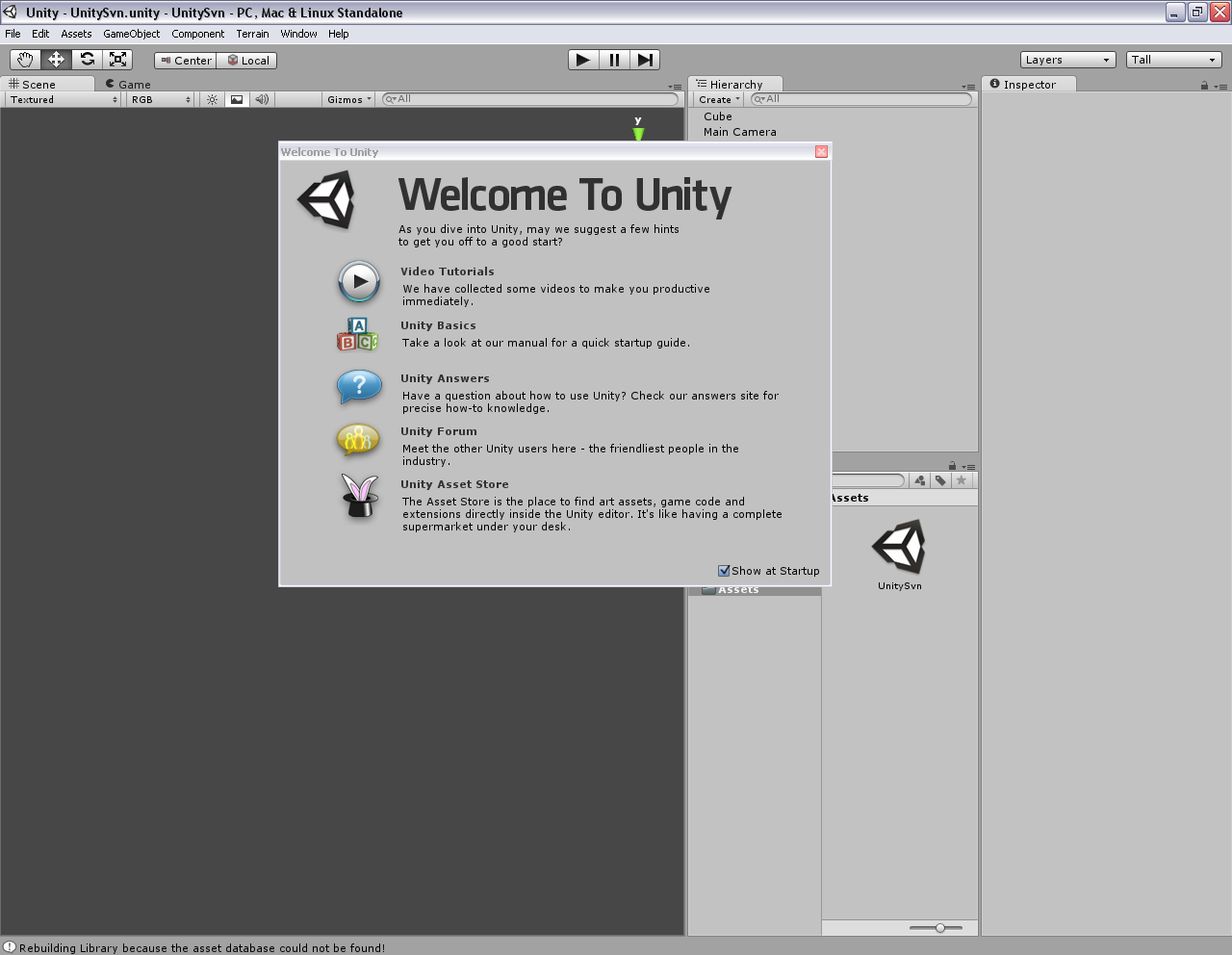
Task: Change layout using the Tall dropdown
Action: pyautogui.click(x=1172, y=59)
